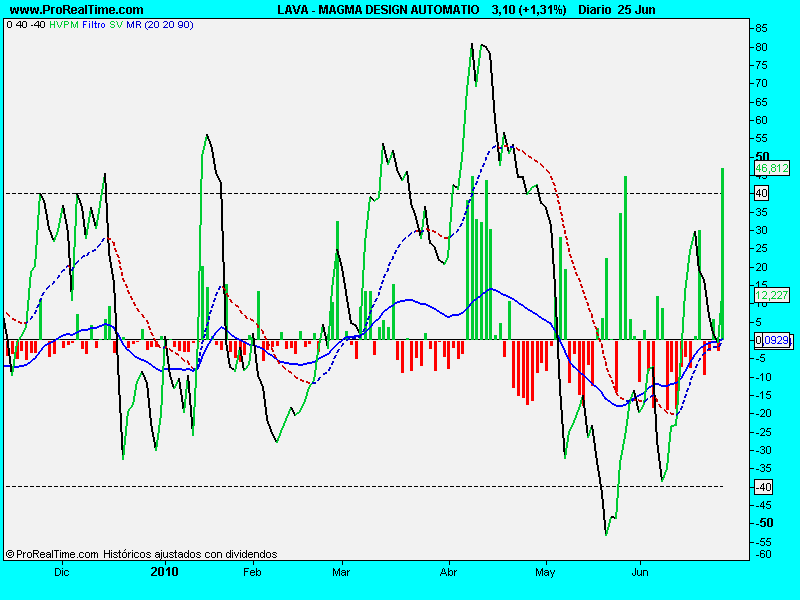Click the www.ProRealTime.com header text
The height and width of the screenshot is (600, 800).
[x=77, y=10]
